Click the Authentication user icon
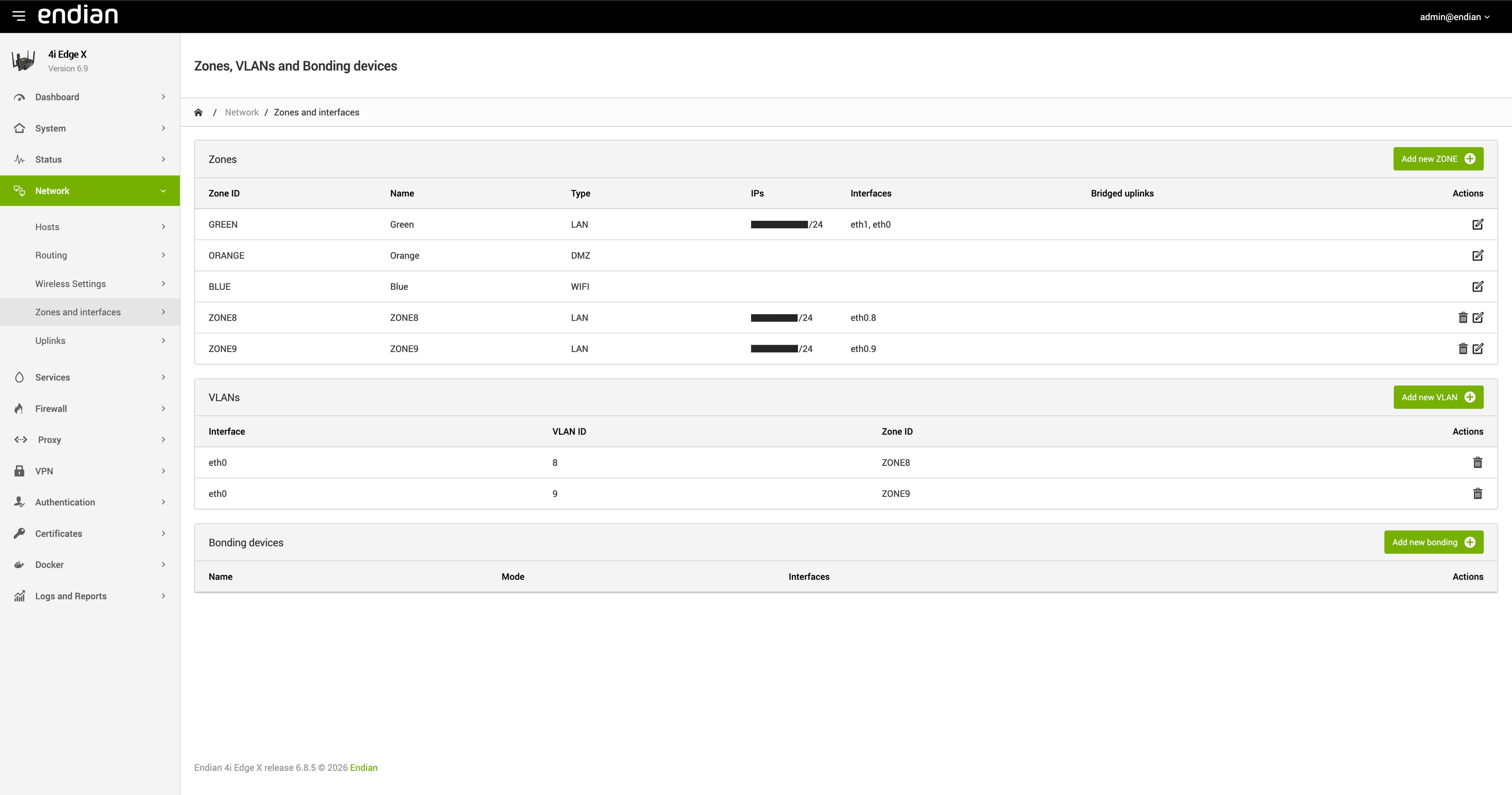 19,501
